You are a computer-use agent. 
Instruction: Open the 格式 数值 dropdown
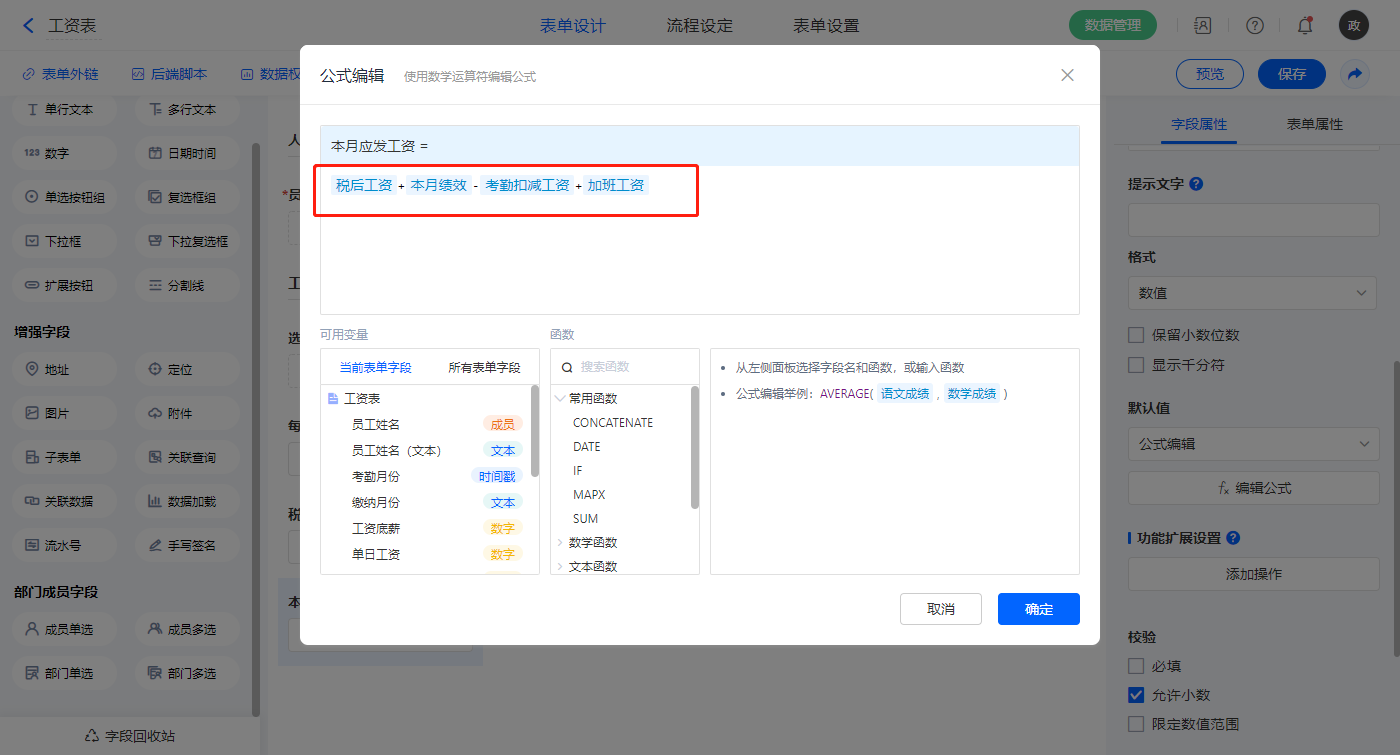[x=1253, y=293]
